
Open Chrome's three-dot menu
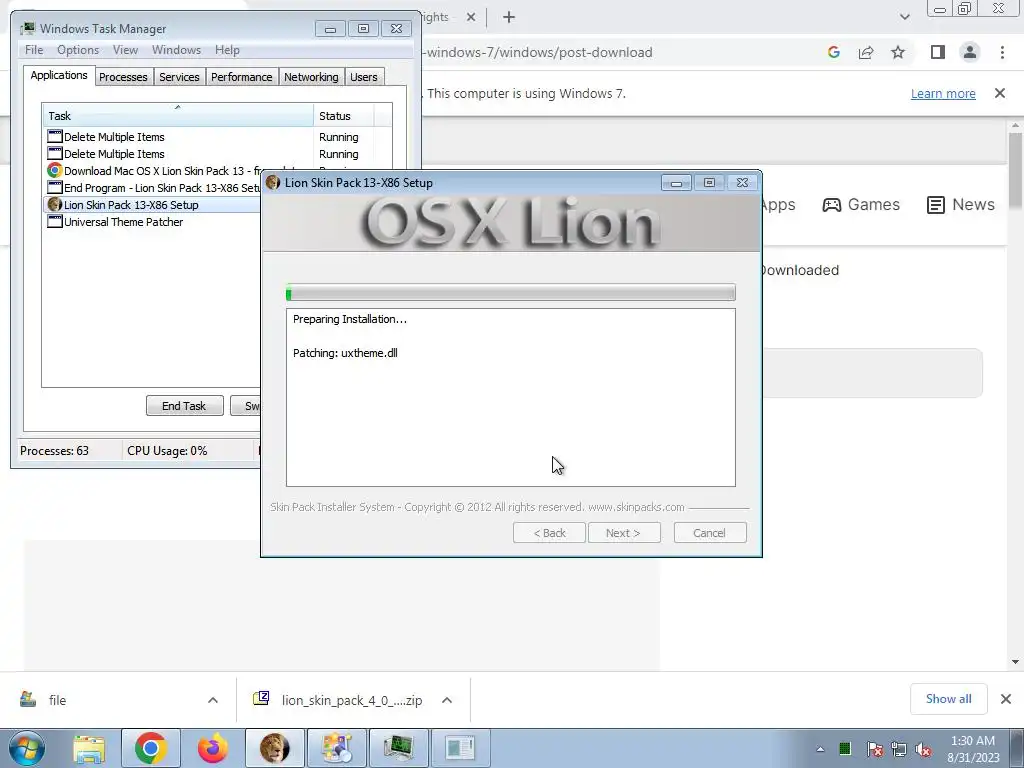click(1002, 52)
